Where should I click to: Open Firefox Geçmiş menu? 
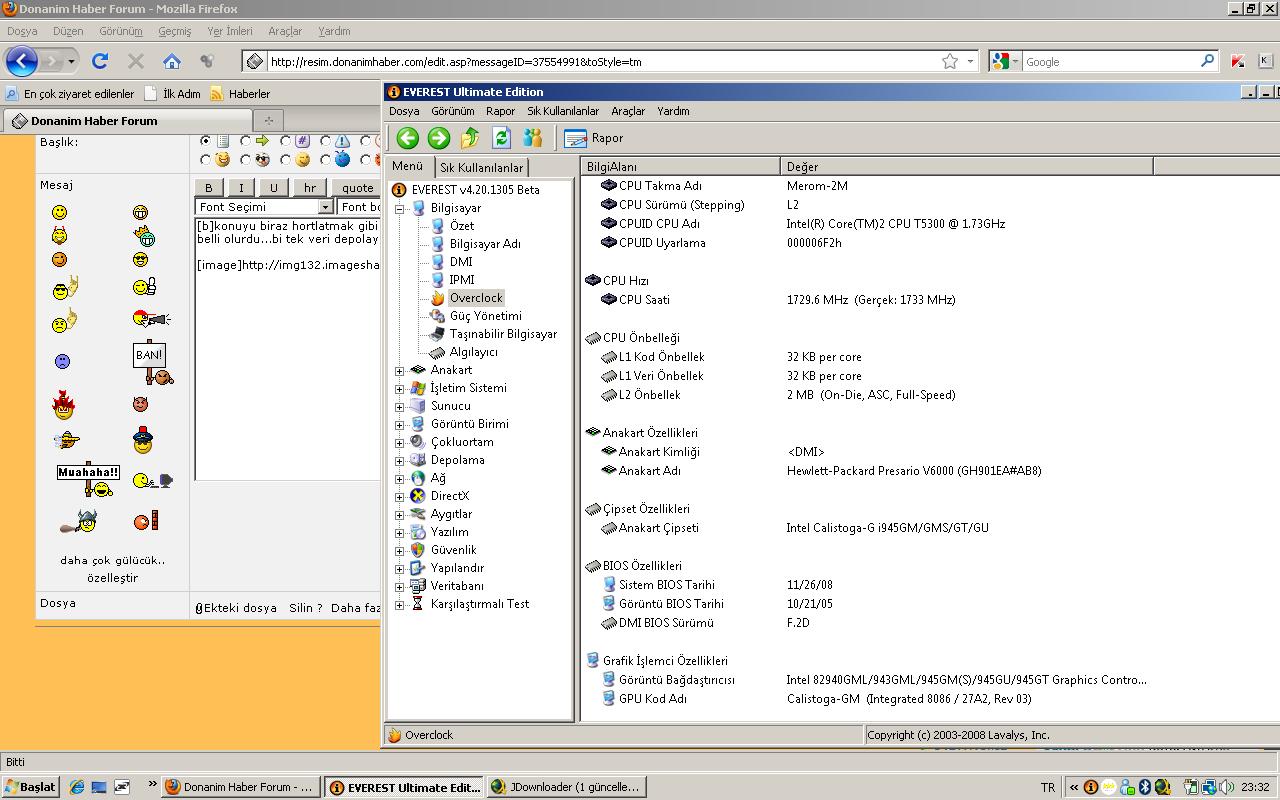point(174,31)
